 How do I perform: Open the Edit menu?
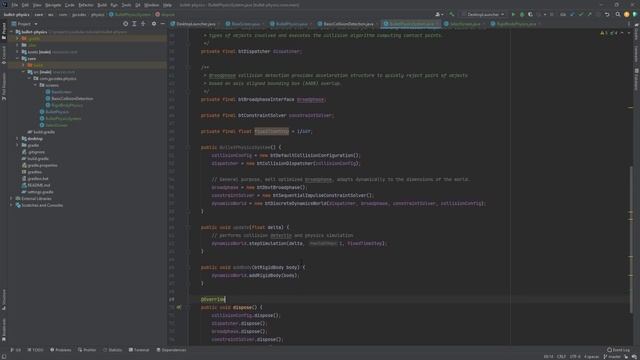tap(25, 5)
